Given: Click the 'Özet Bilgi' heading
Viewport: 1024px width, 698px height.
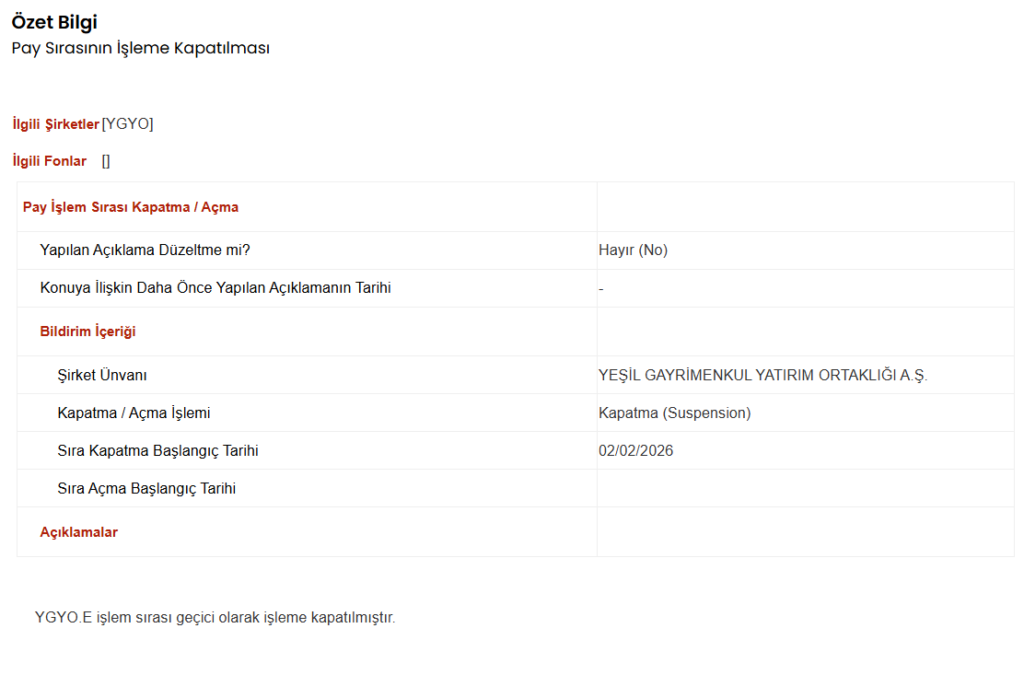Looking at the screenshot, I should pyautogui.click(x=55, y=22).
